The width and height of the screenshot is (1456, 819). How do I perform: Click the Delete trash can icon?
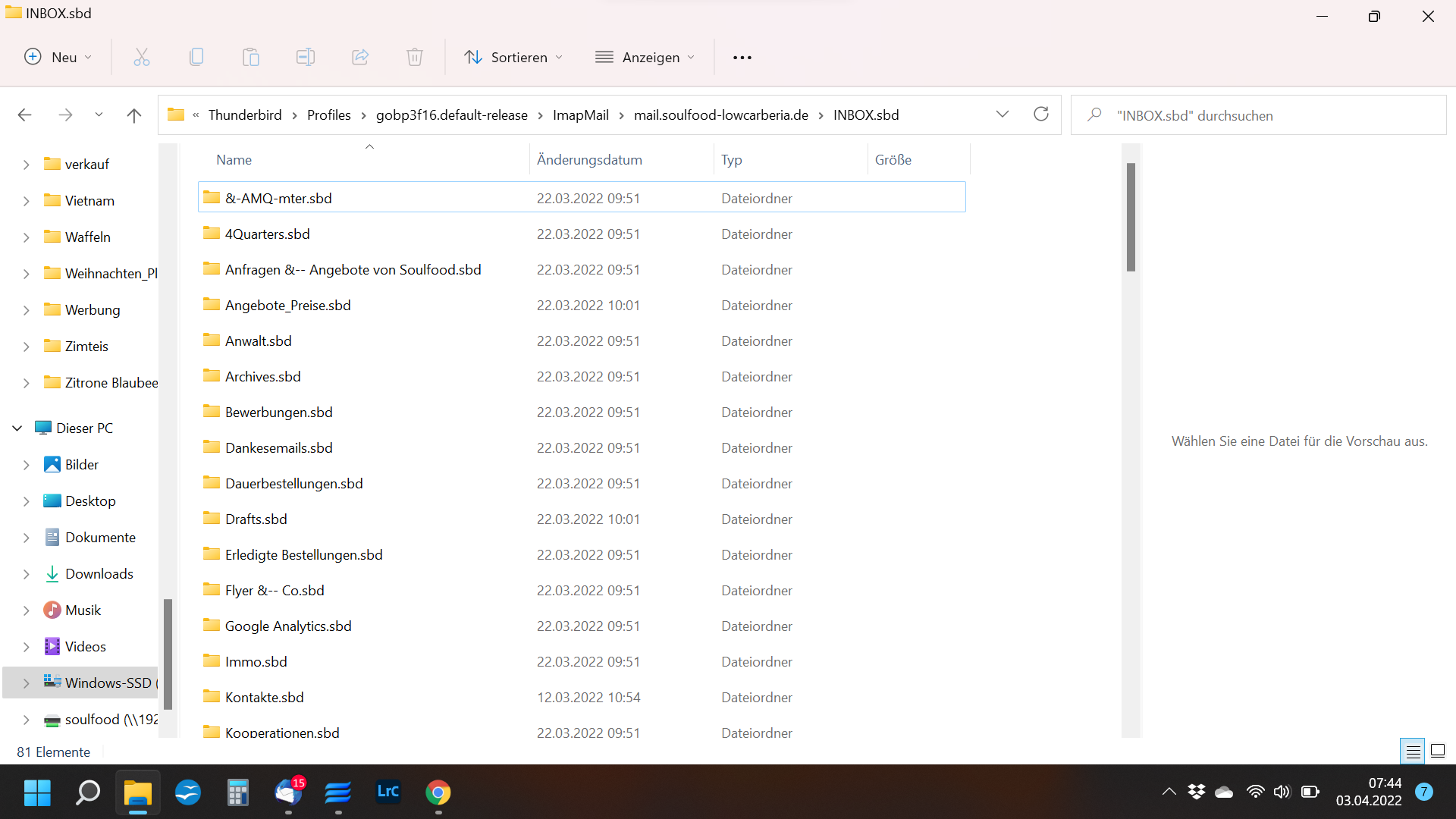[415, 57]
